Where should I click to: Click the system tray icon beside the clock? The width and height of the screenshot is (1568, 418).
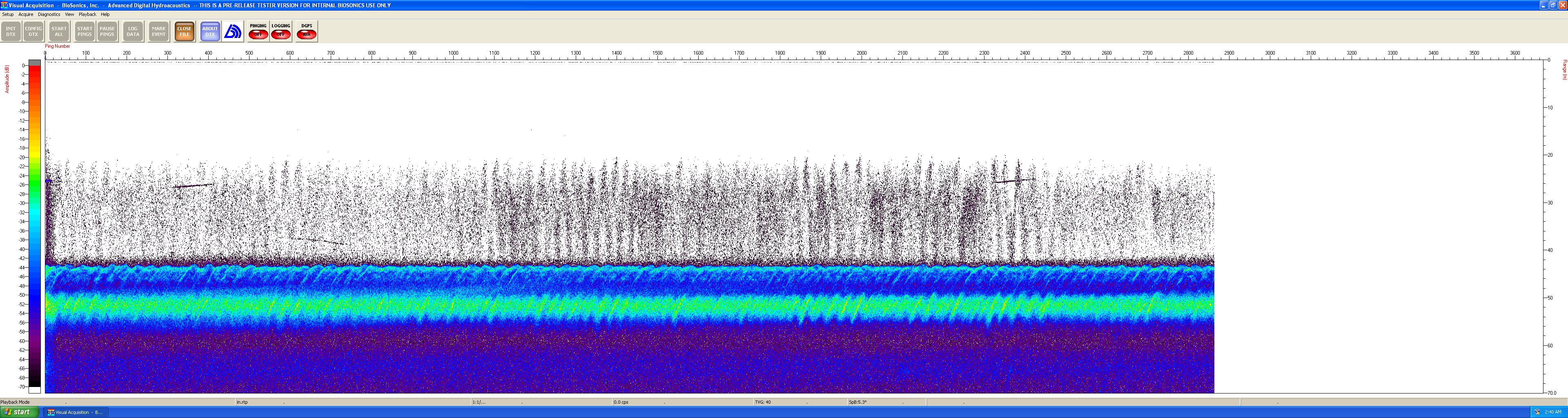click(1537, 413)
